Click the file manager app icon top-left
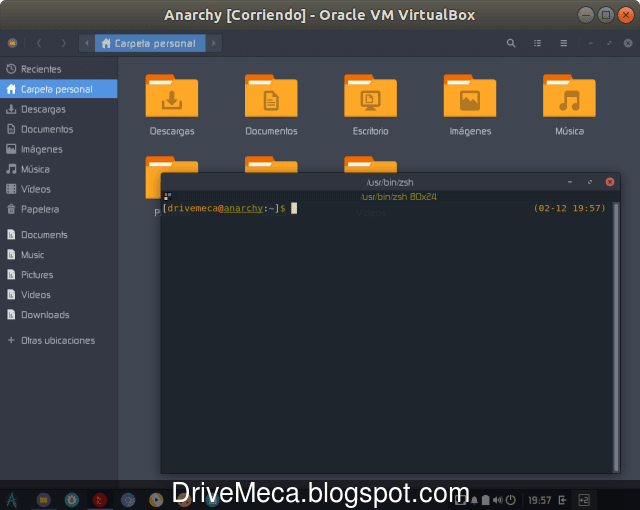The width and height of the screenshot is (640, 510). coord(13,43)
